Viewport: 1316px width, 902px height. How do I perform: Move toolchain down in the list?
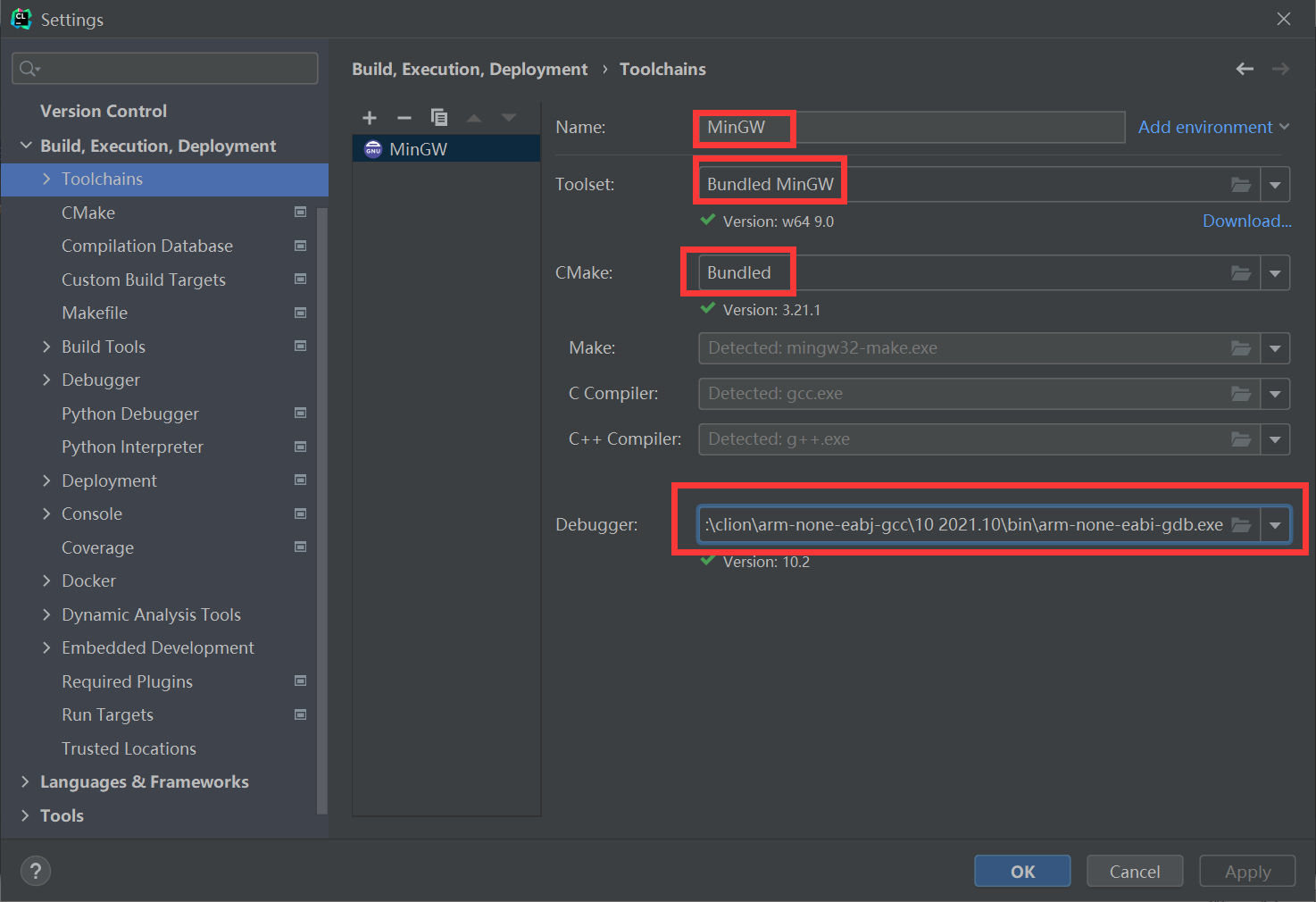[x=509, y=118]
